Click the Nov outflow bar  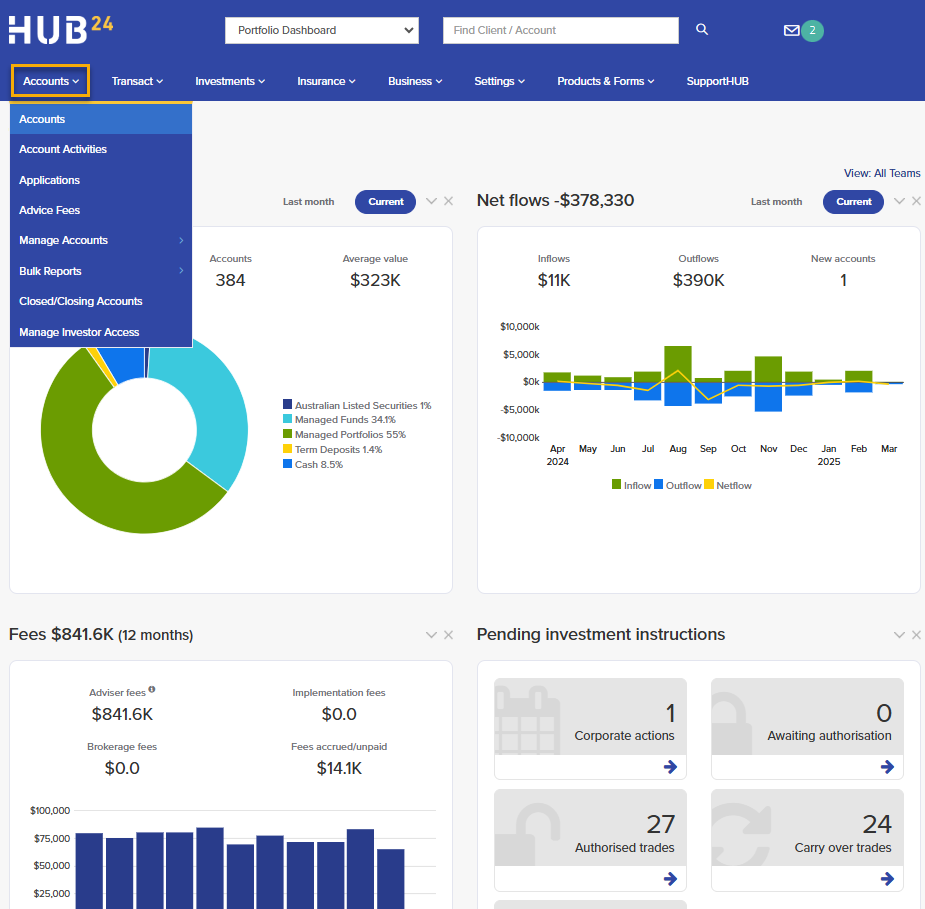click(768, 397)
